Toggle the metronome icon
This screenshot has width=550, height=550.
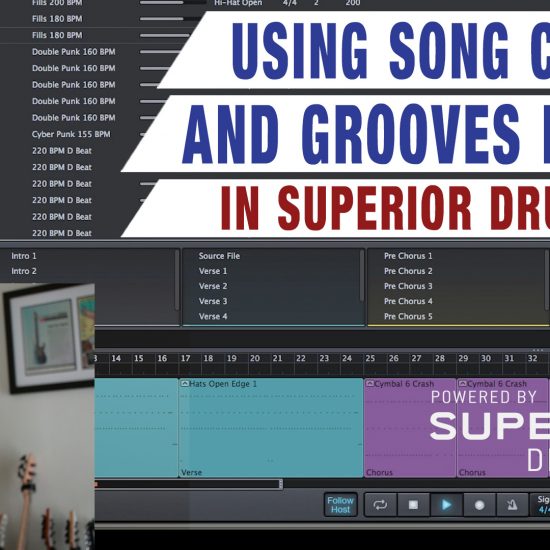click(x=512, y=505)
